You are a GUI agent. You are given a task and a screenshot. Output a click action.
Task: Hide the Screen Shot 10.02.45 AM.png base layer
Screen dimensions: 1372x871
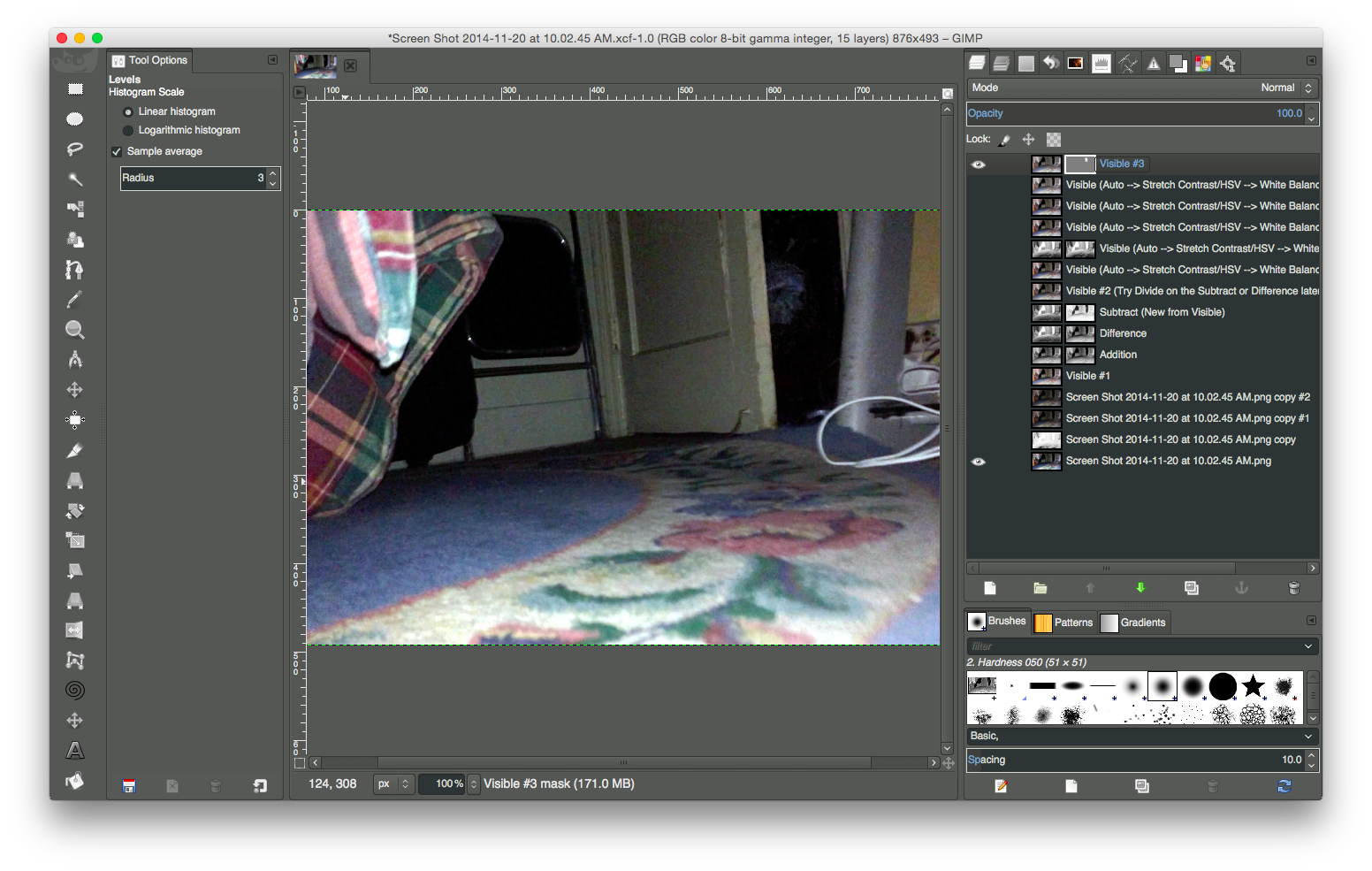click(979, 462)
